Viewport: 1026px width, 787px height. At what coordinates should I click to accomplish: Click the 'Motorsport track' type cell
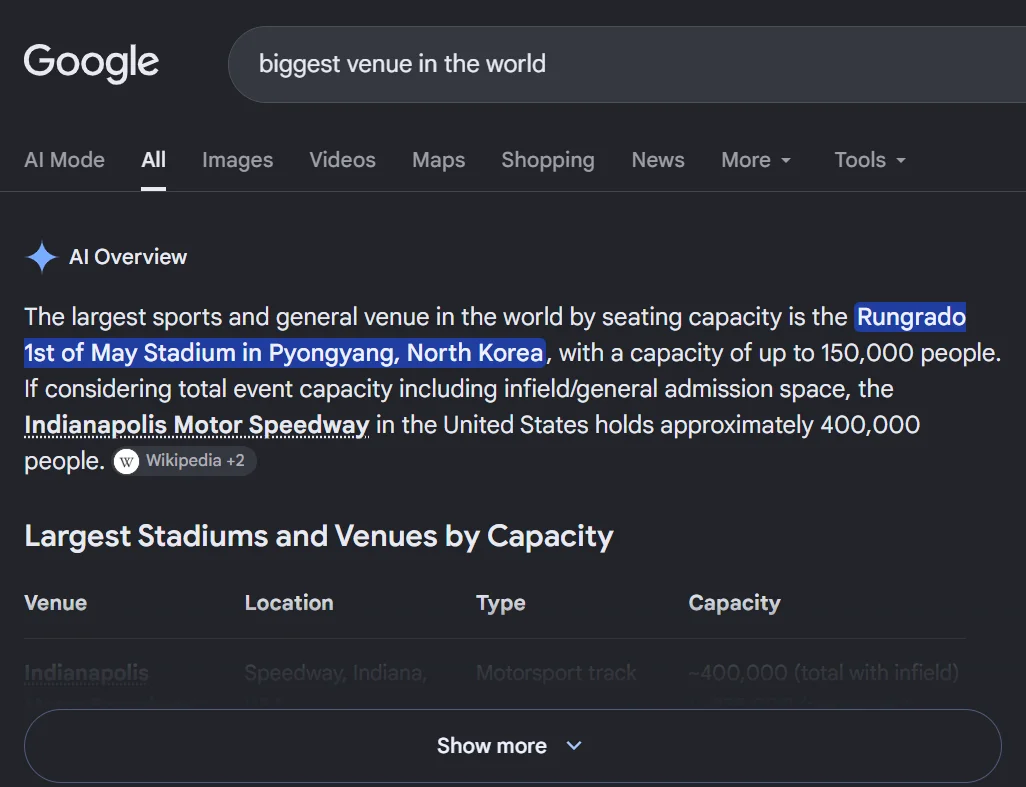pyautogui.click(x=556, y=673)
